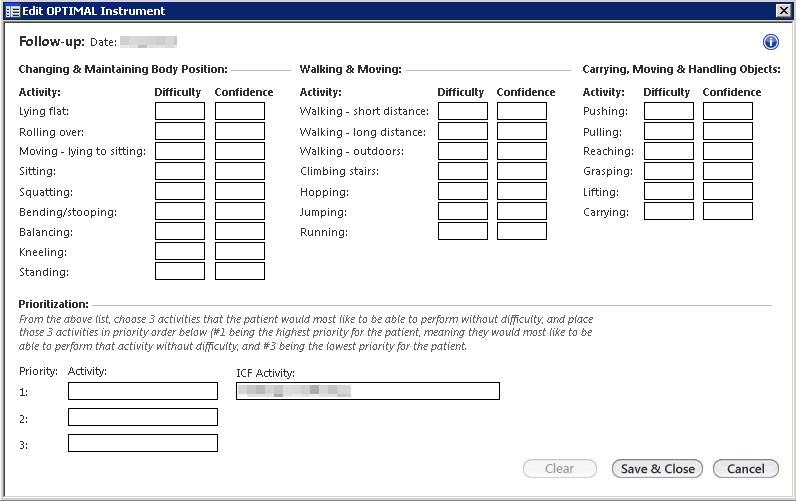Click Moving - lying to sitting Confidence field
The width and height of the screenshot is (796, 501).
(240, 151)
